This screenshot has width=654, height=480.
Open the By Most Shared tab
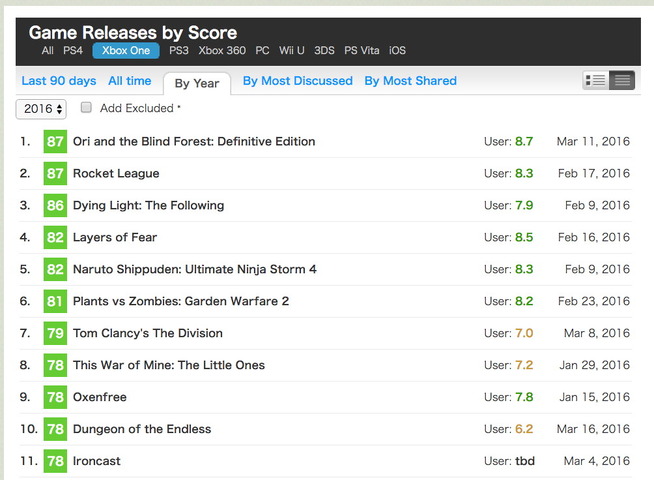coord(410,81)
